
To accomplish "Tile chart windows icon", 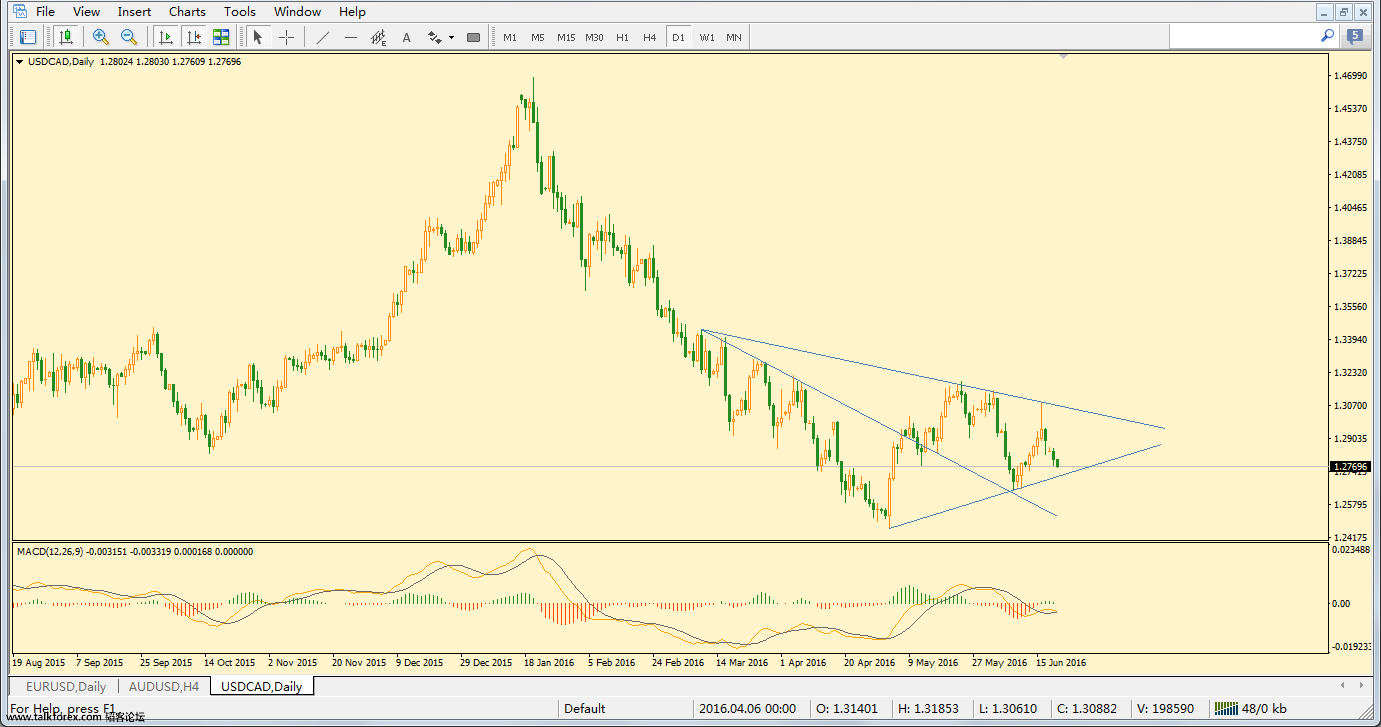I will coord(221,37).
